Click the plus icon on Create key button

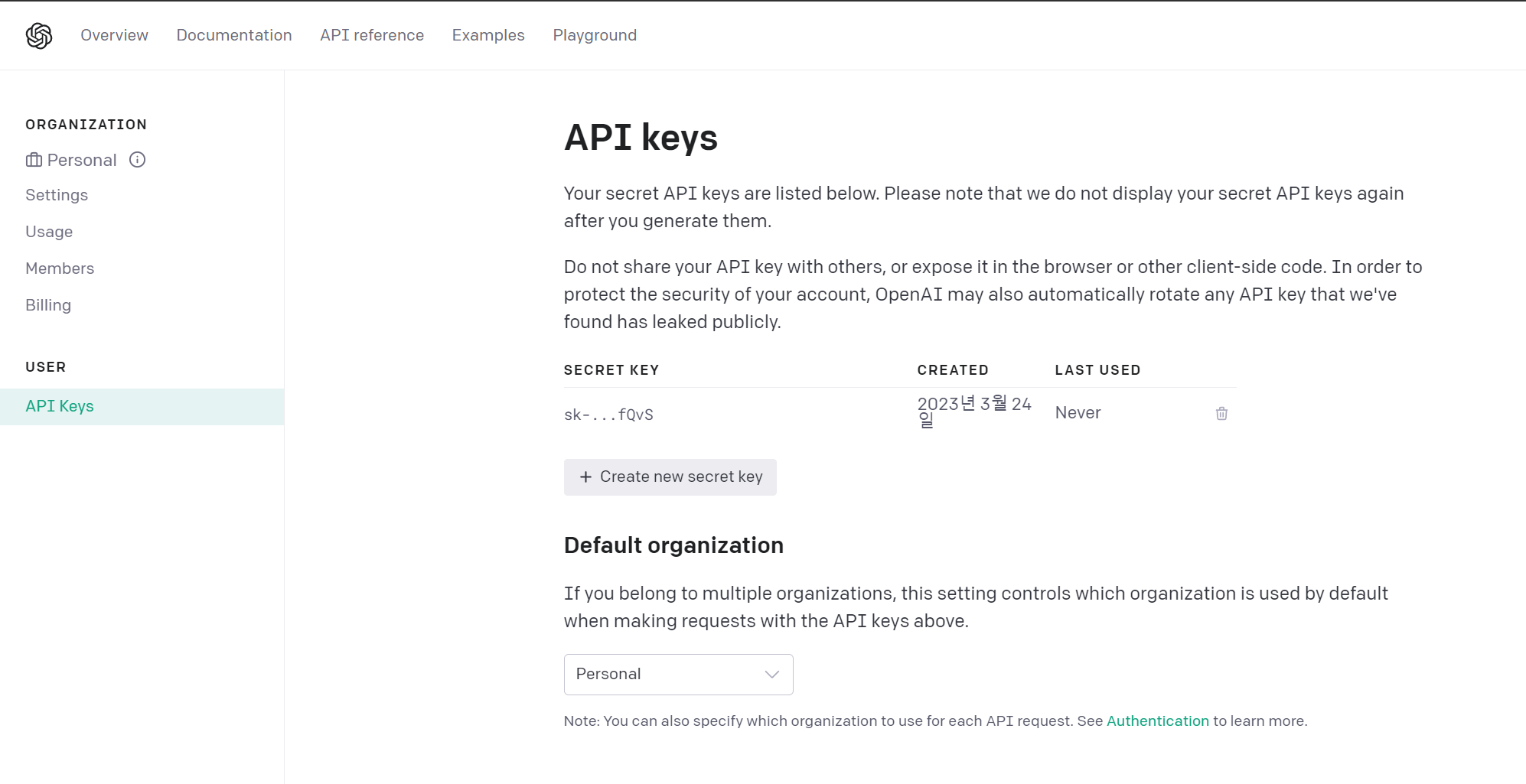pos(585,477)
